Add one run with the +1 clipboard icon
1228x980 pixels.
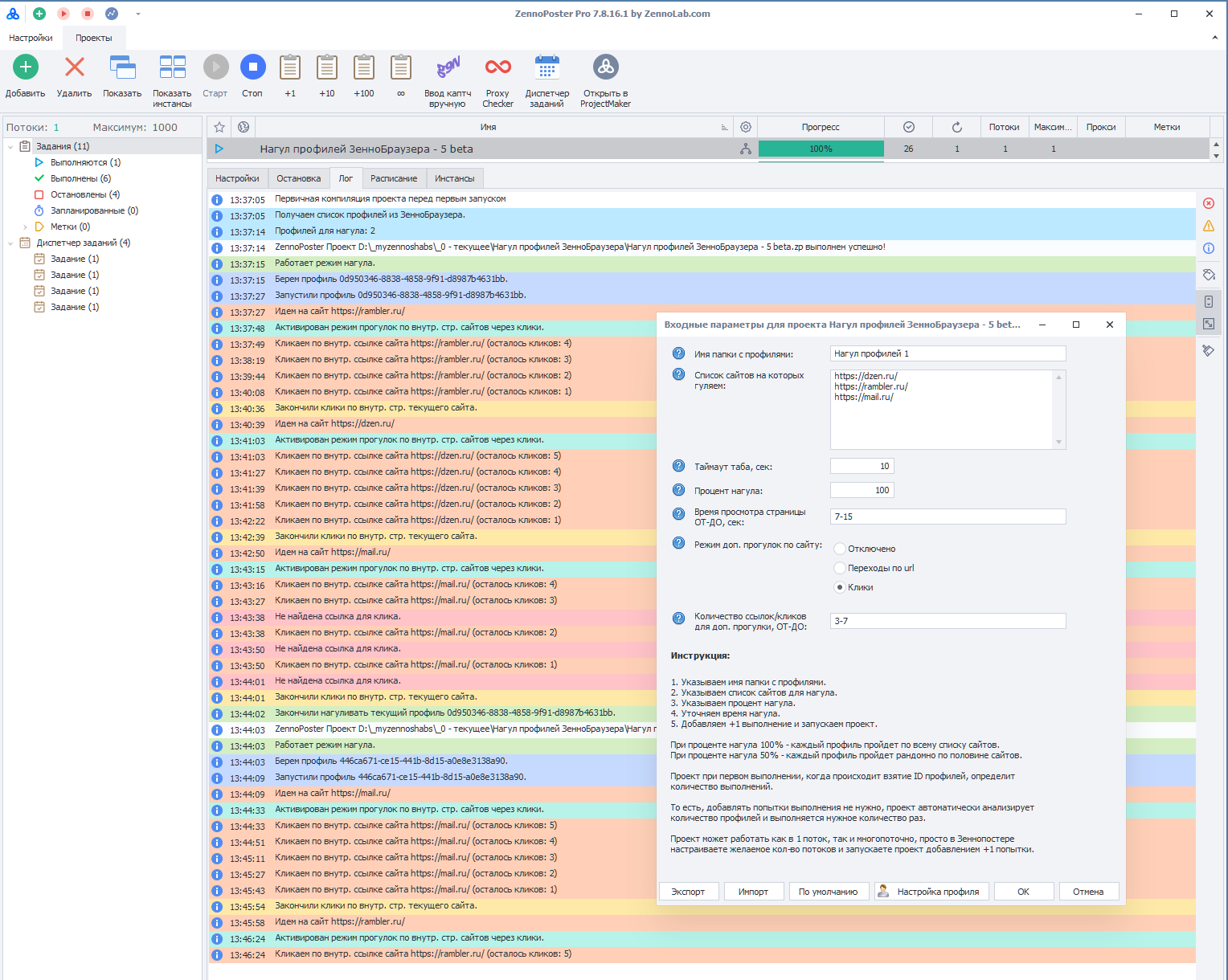click(290, 67)
